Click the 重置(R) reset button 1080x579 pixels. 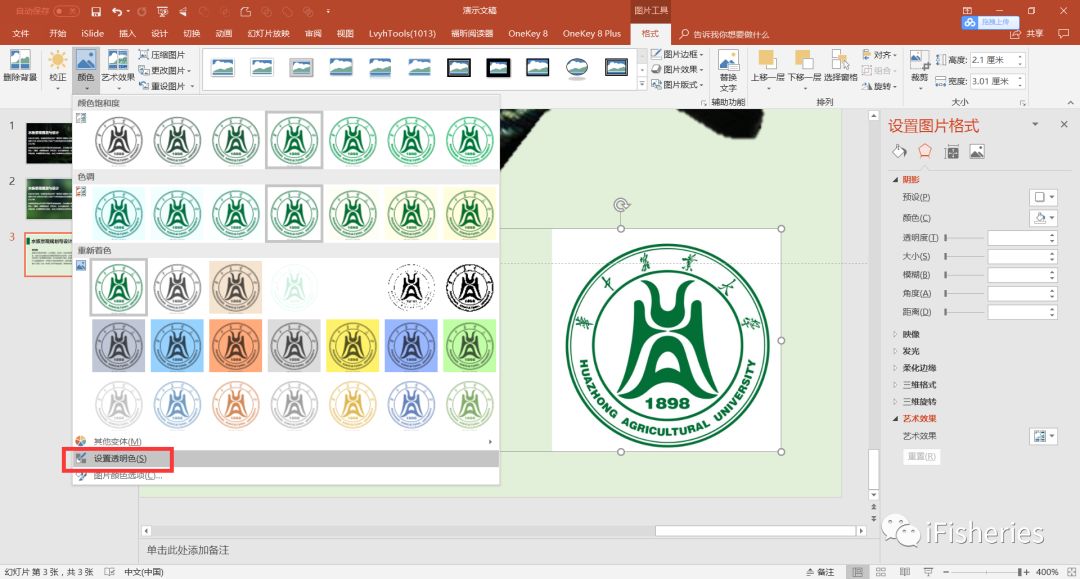click(x=922, y=456)
